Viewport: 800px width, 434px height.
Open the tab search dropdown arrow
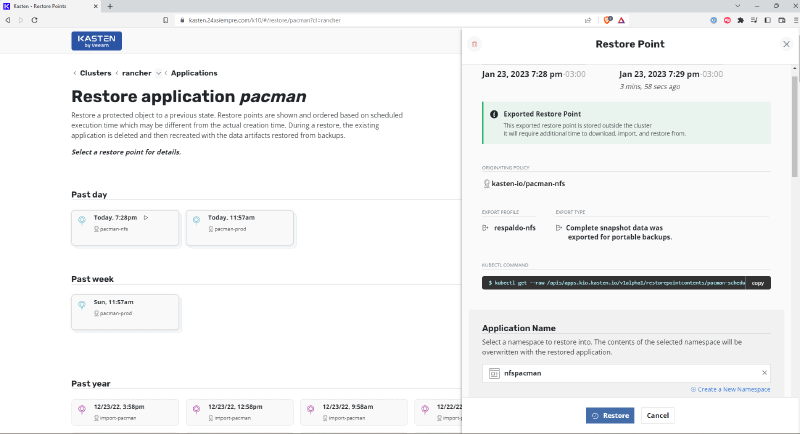738,6
